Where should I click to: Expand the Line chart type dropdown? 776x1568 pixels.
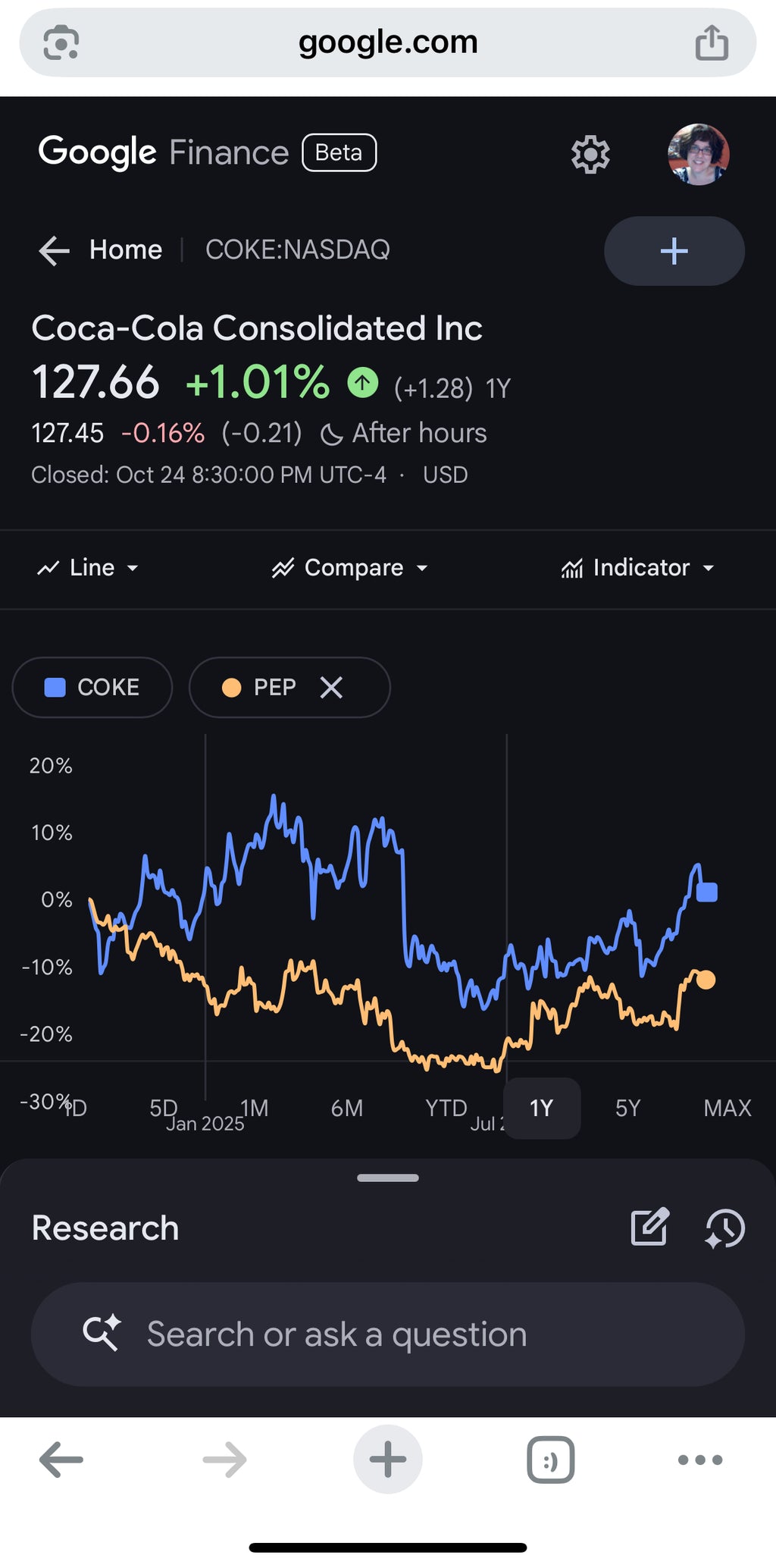pyautogui.click(x=88, y=568)
